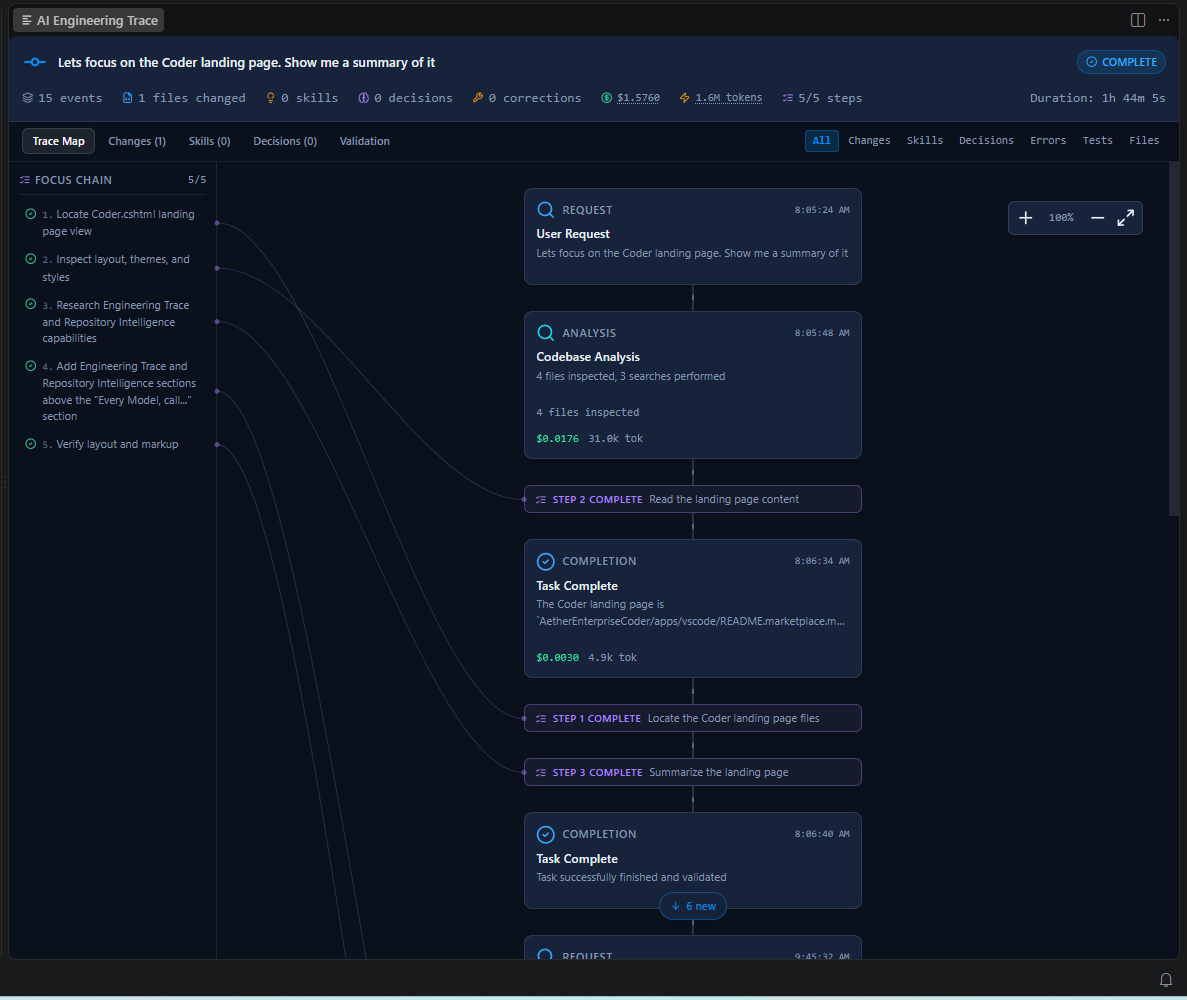Image resolution: width=1187 pixels, height=1000 pixels.
Task: Select the Skills filter
Action: coord(924,140)
